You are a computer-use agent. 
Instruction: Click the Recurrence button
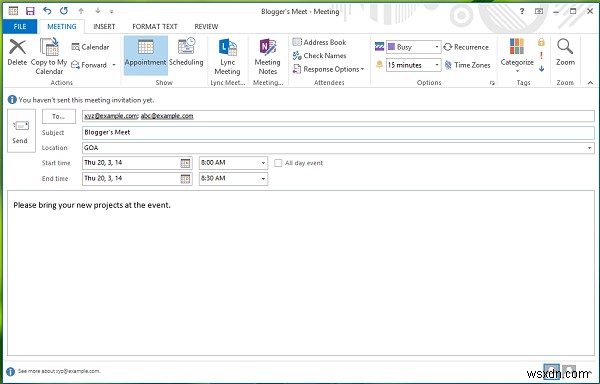click(466, 47)
